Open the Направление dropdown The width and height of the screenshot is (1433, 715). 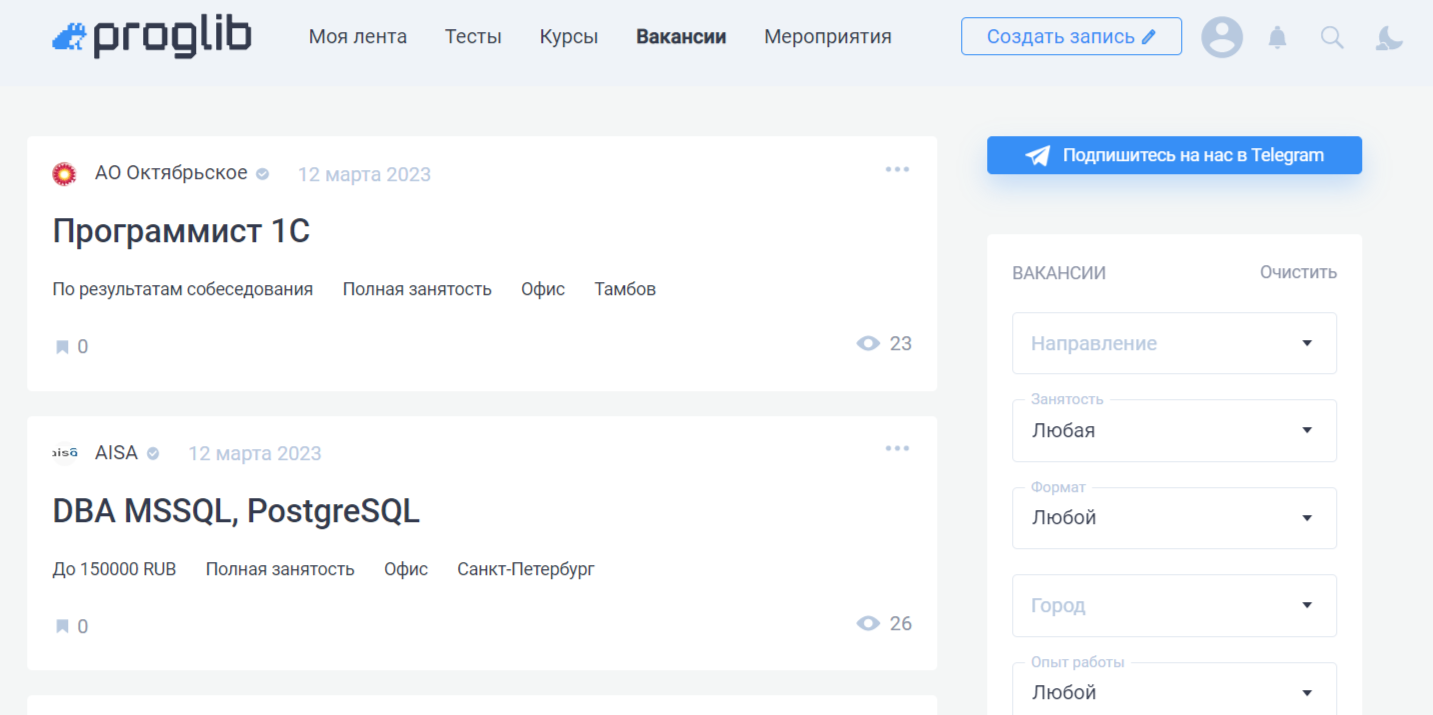pos(1173,343)
